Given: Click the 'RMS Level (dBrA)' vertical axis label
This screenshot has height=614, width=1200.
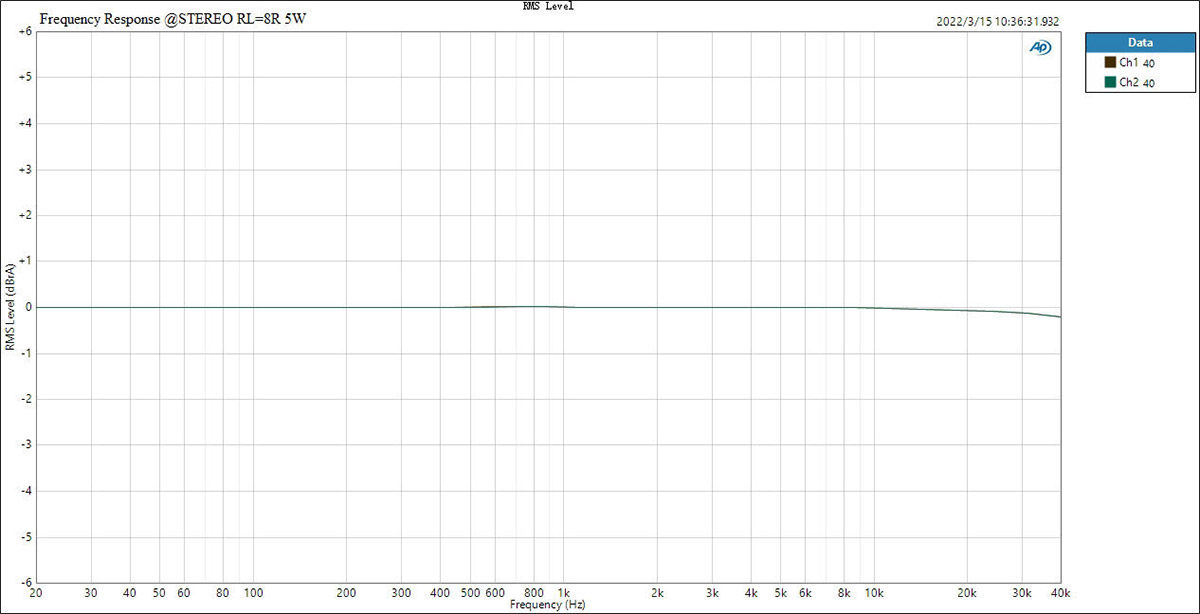Looking at the screenshot, I should [x=10, y=307].
